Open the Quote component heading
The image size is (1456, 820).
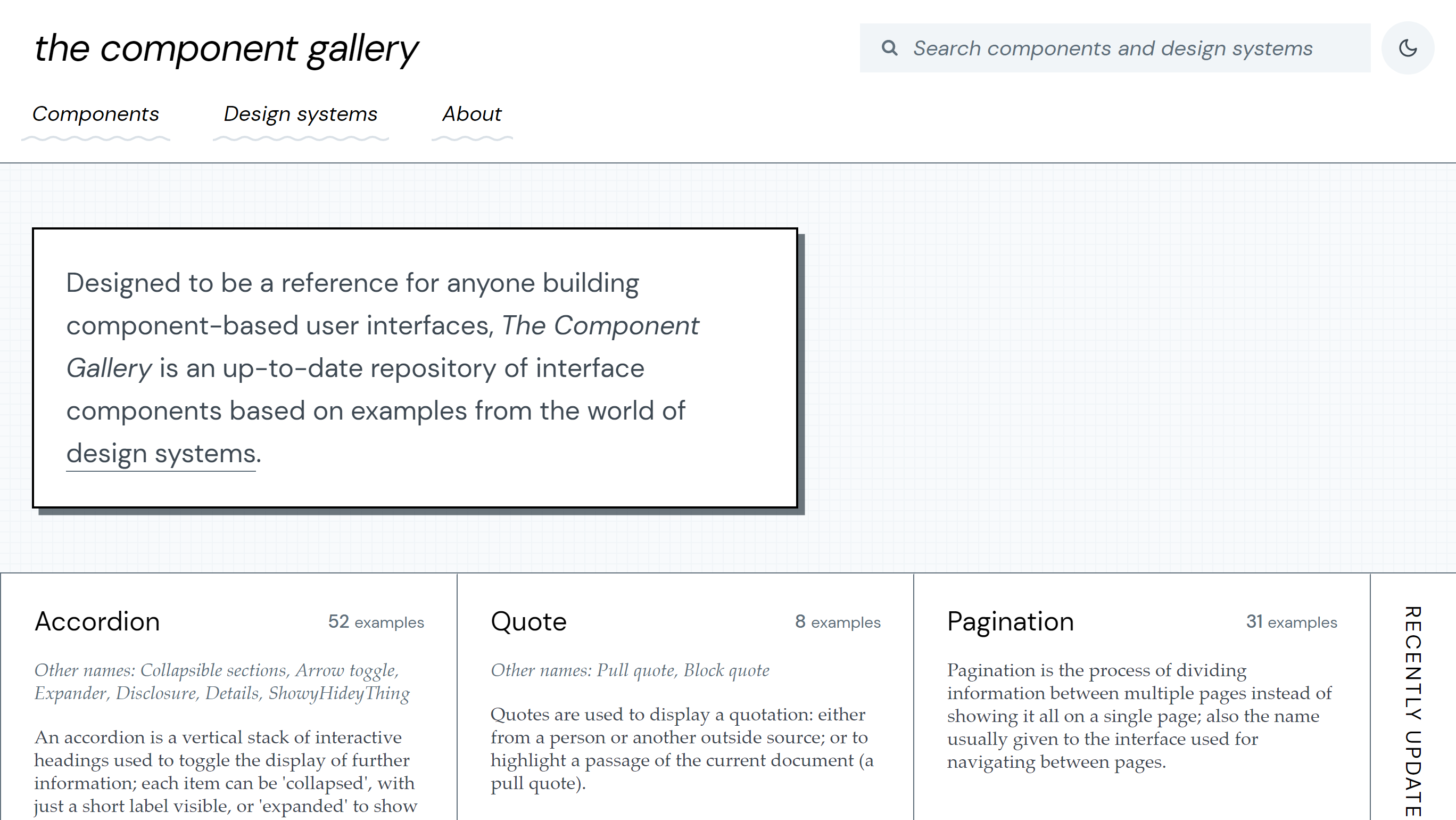(528, 621)
